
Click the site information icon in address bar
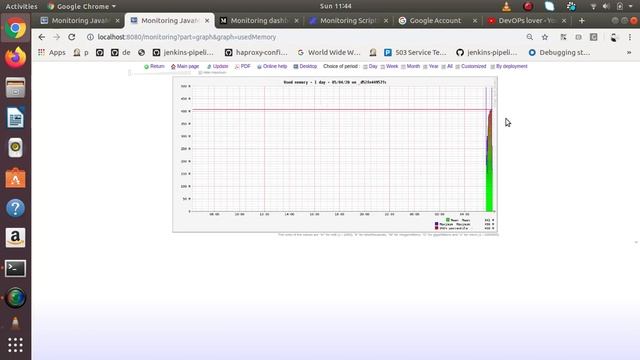tap(90, 37)
